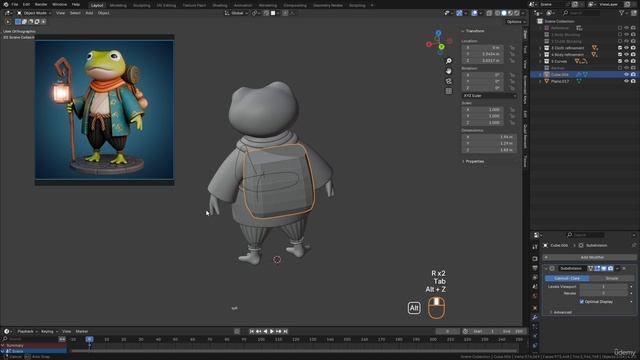This screenshot has width=640, height=360.
Task: Disable render for Plane.017 camera icon
Action: point(633,81)
